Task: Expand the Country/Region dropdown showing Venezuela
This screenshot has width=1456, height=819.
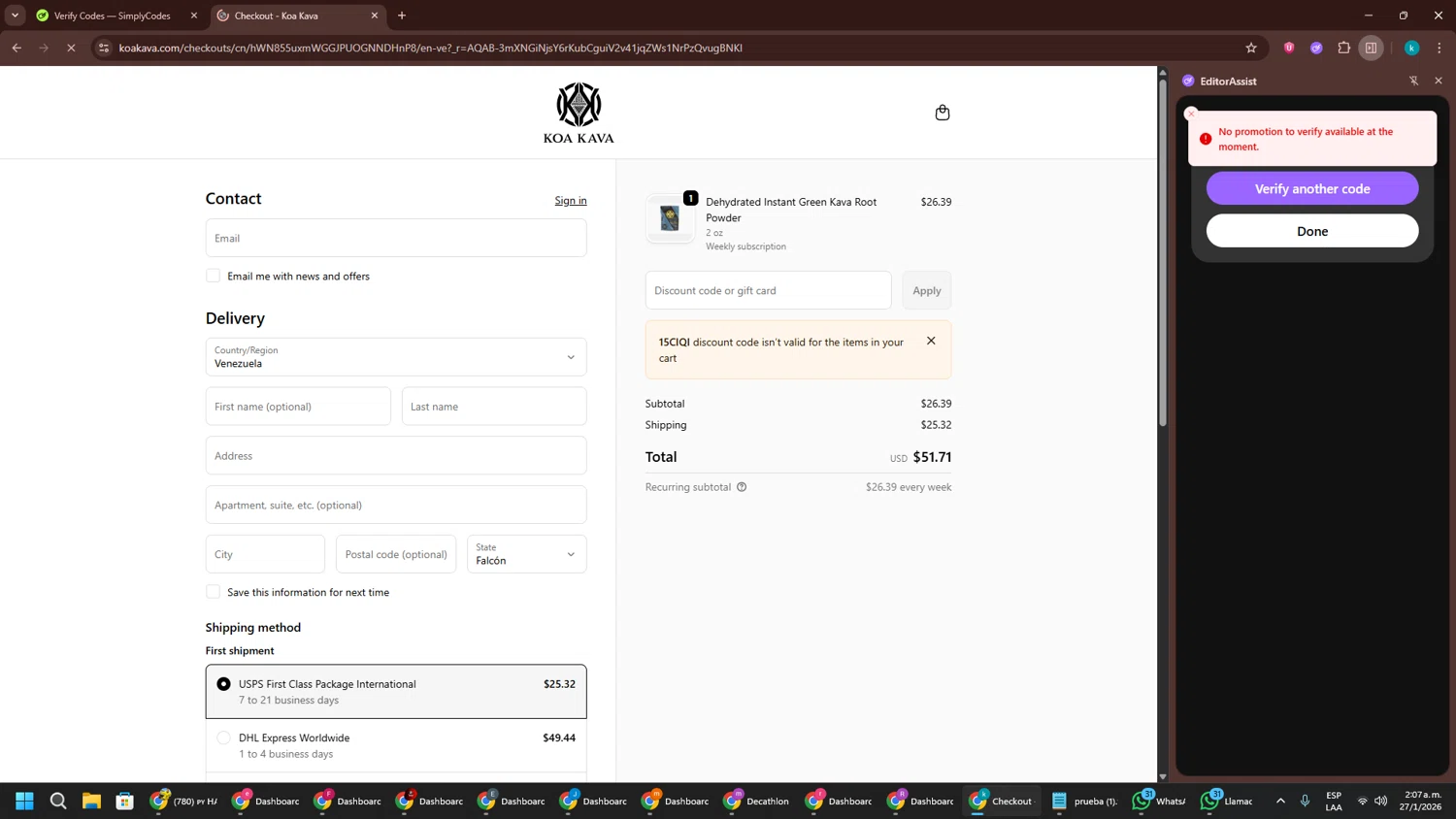Action: pos(396,357)
